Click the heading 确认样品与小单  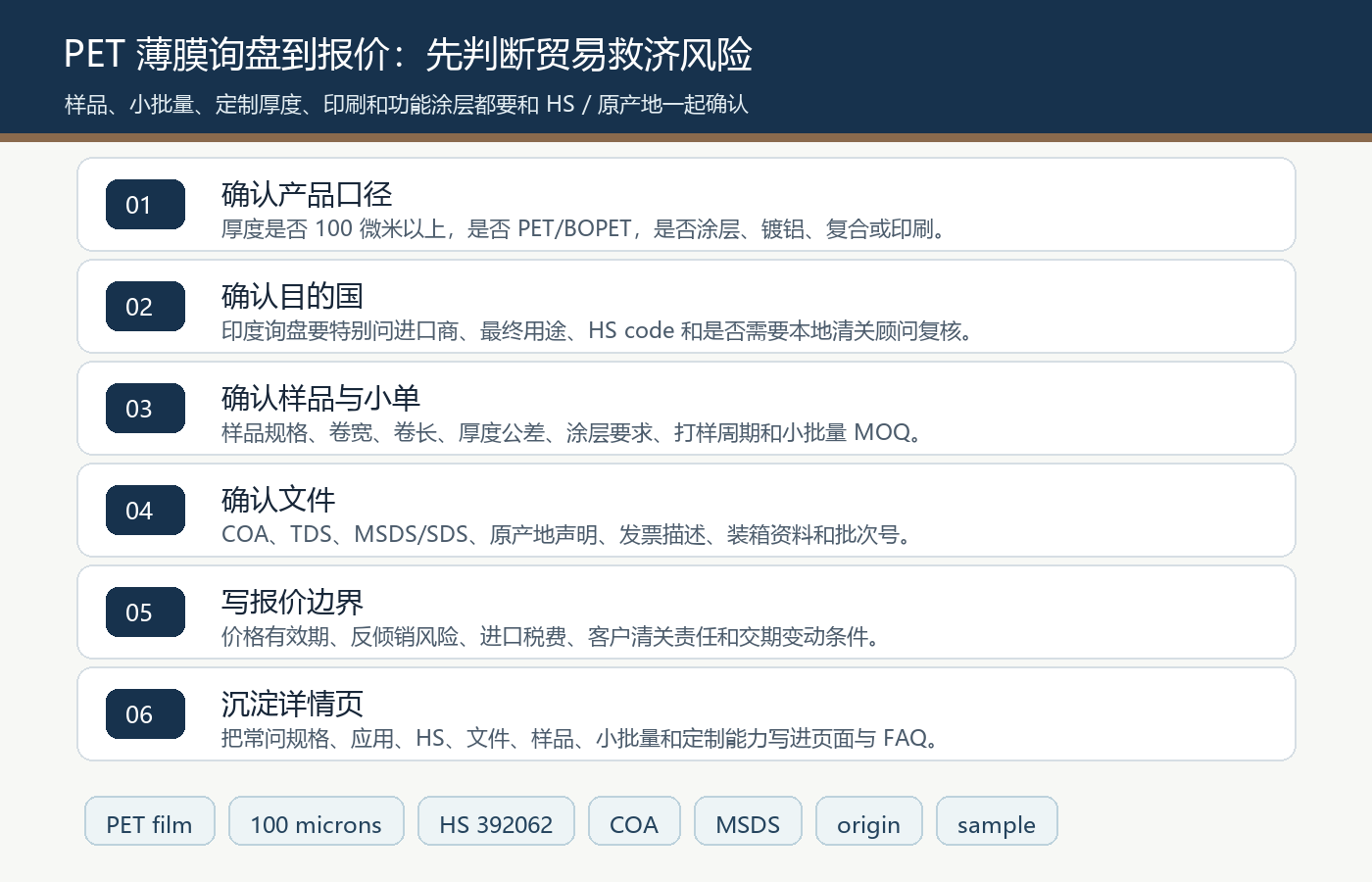pyautogui.click(x=320, y=398)
